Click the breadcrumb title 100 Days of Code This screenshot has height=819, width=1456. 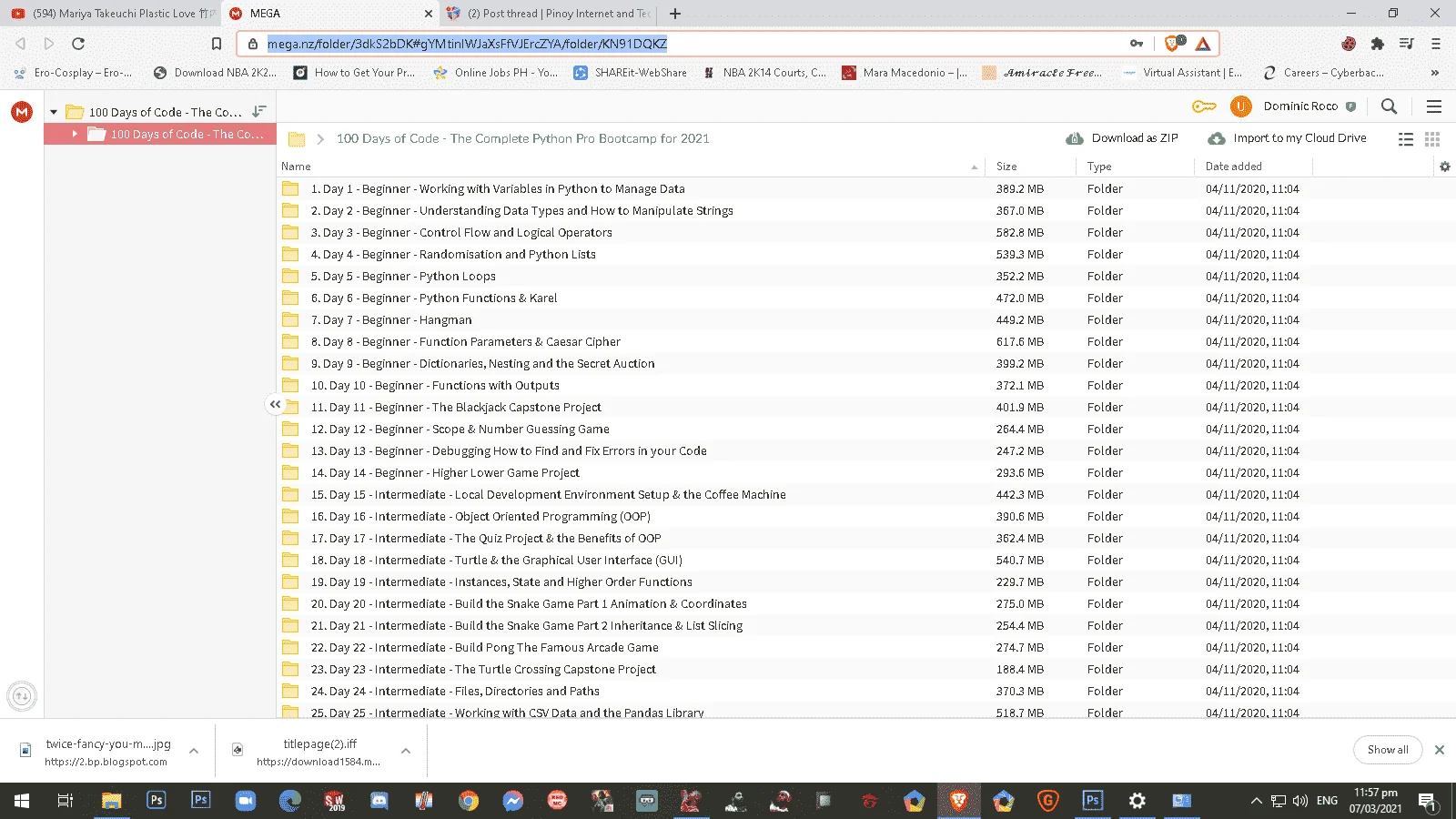[x=522, y=139]
